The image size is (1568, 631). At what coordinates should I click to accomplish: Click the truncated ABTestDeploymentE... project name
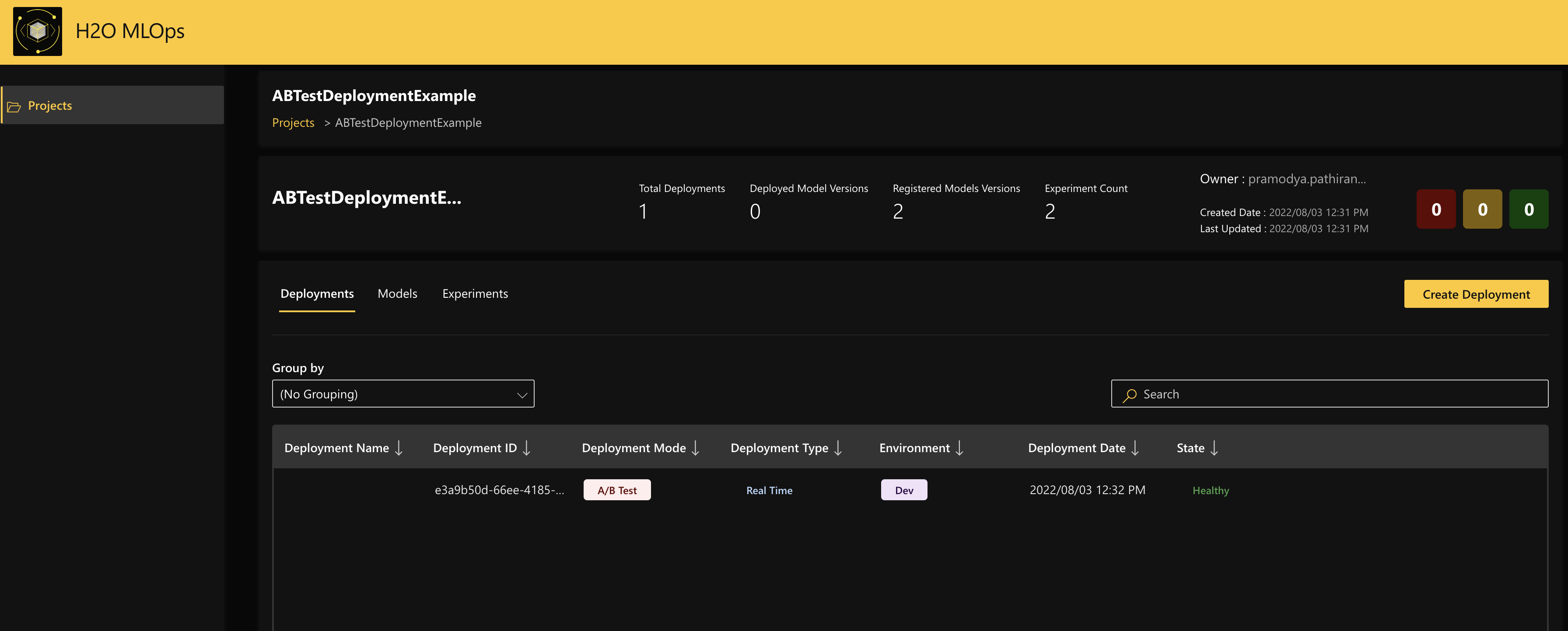click(x=367, y=197)
